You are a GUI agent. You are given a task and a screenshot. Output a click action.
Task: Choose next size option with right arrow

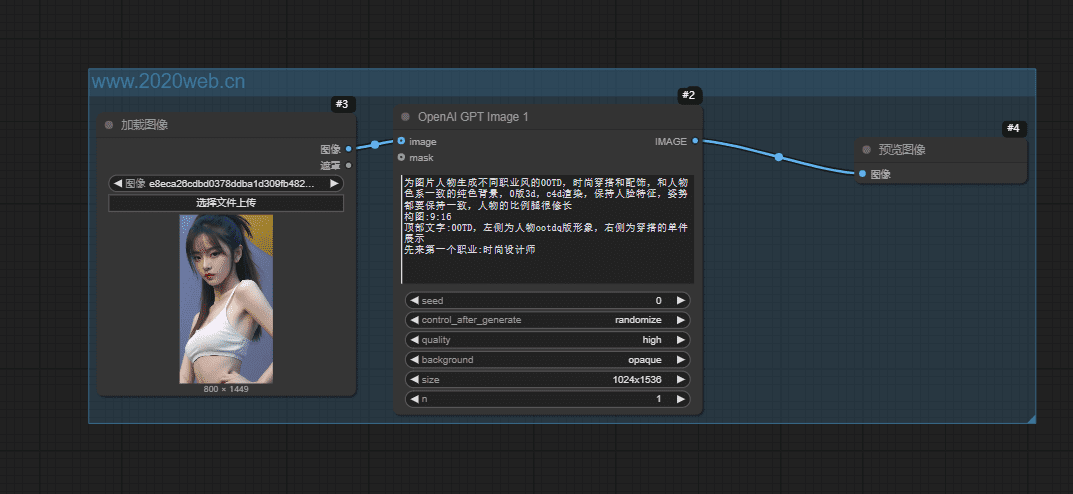[x=681, y=380]
